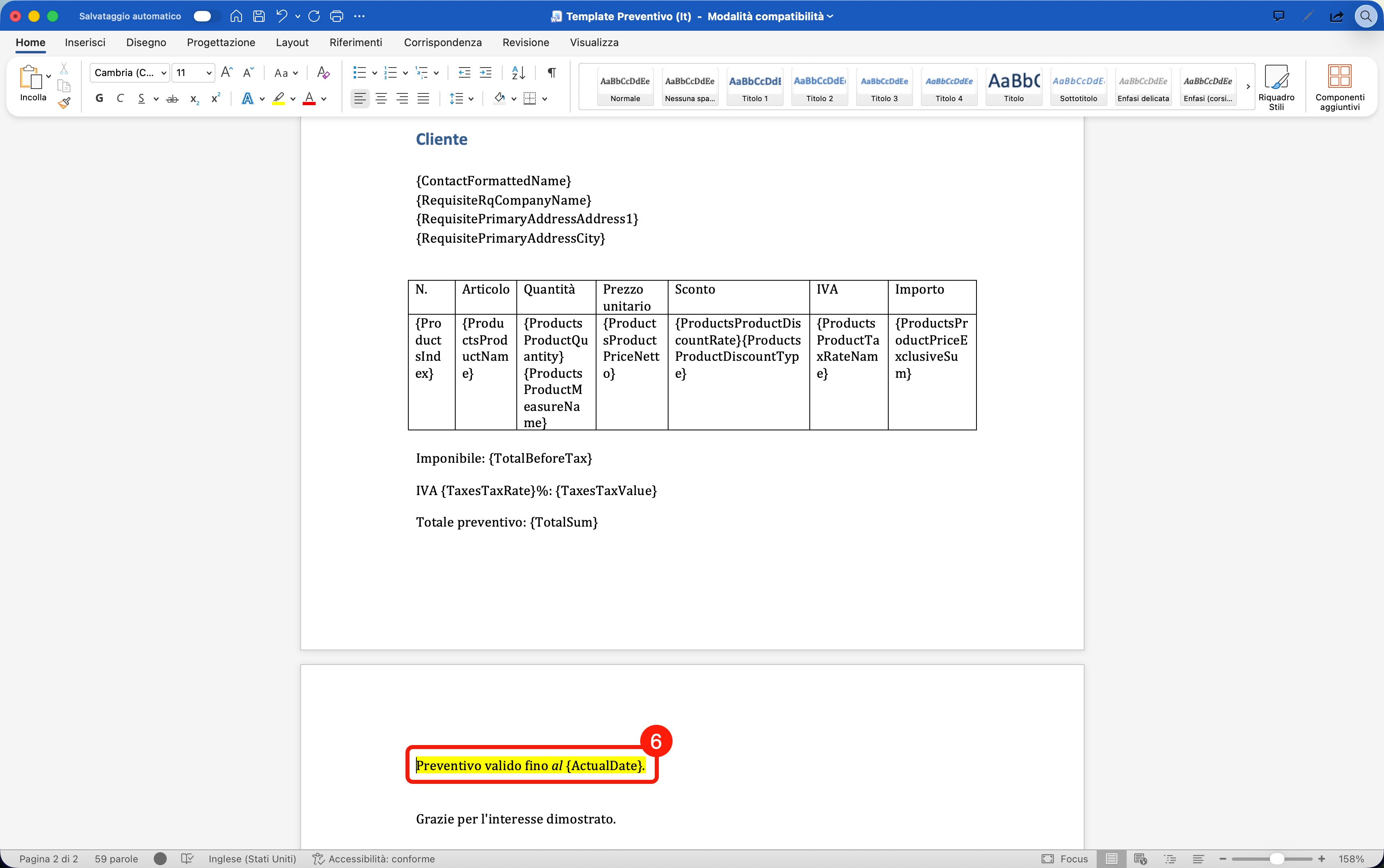Open the Riquadro Stili pane
This screenshot has height=868, width=1384.
1276,87
